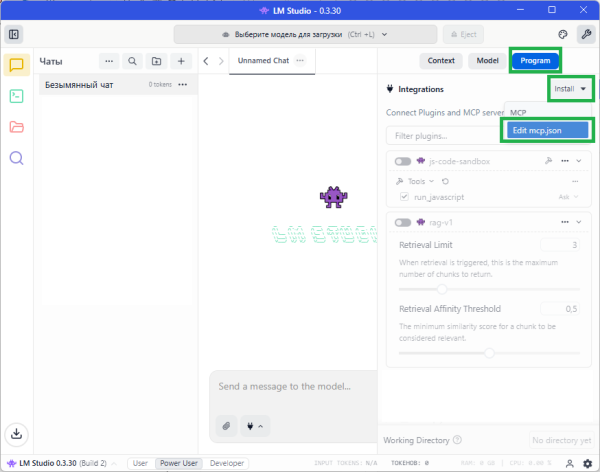Open the Install dropdown
Viewport: 600px width, 472px height.
570,89
